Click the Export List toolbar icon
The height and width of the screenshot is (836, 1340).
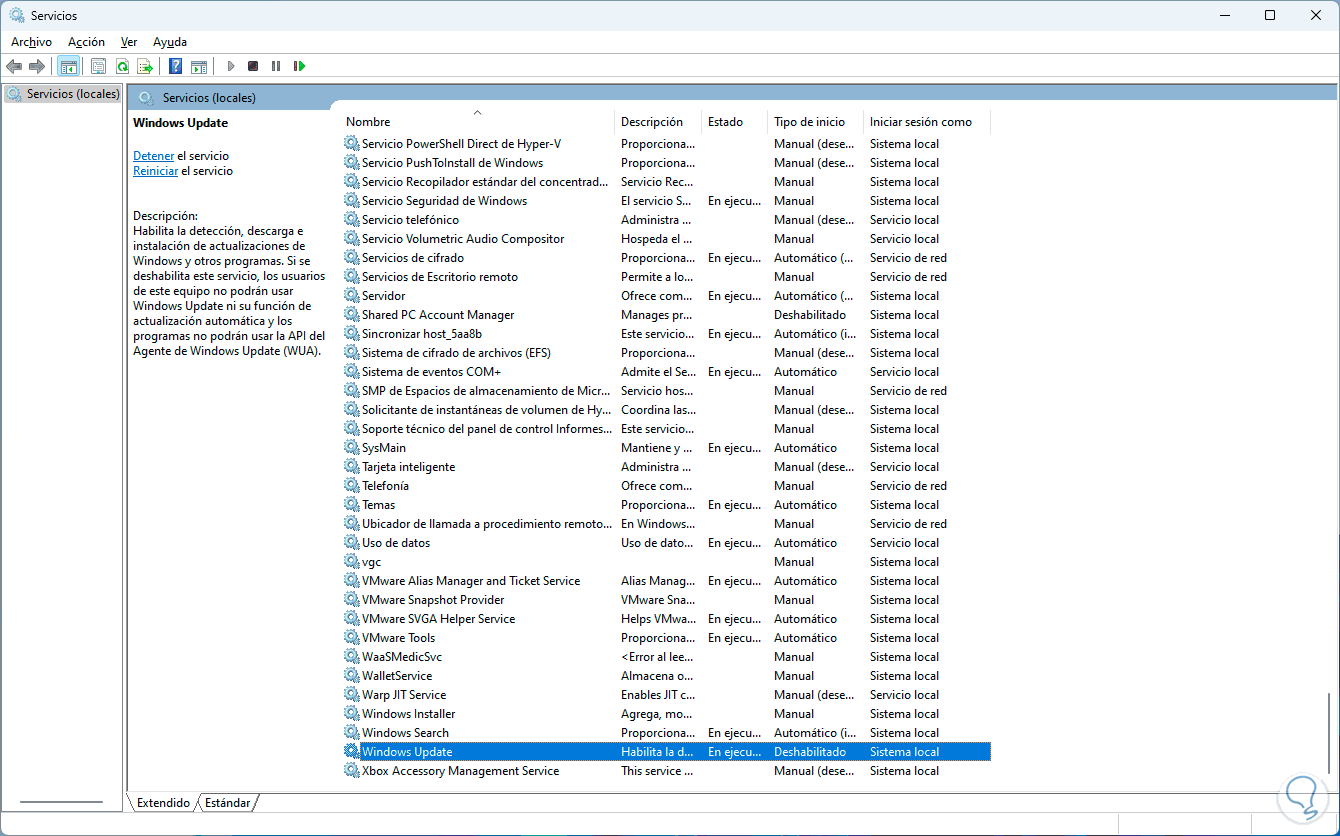pyautogui.click(x=145, y=66)
